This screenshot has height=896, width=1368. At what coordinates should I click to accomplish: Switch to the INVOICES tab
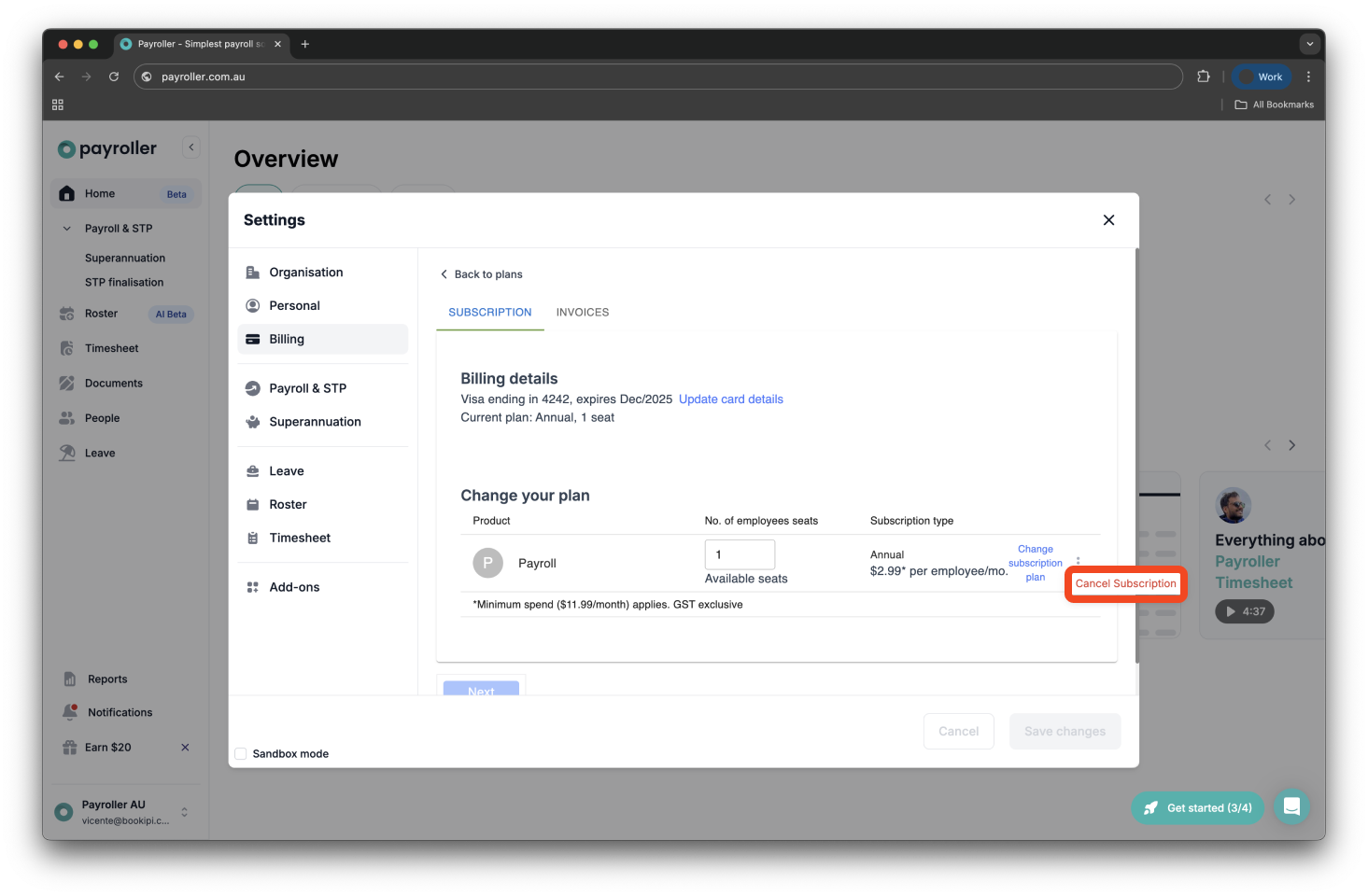tap(583, 313)
